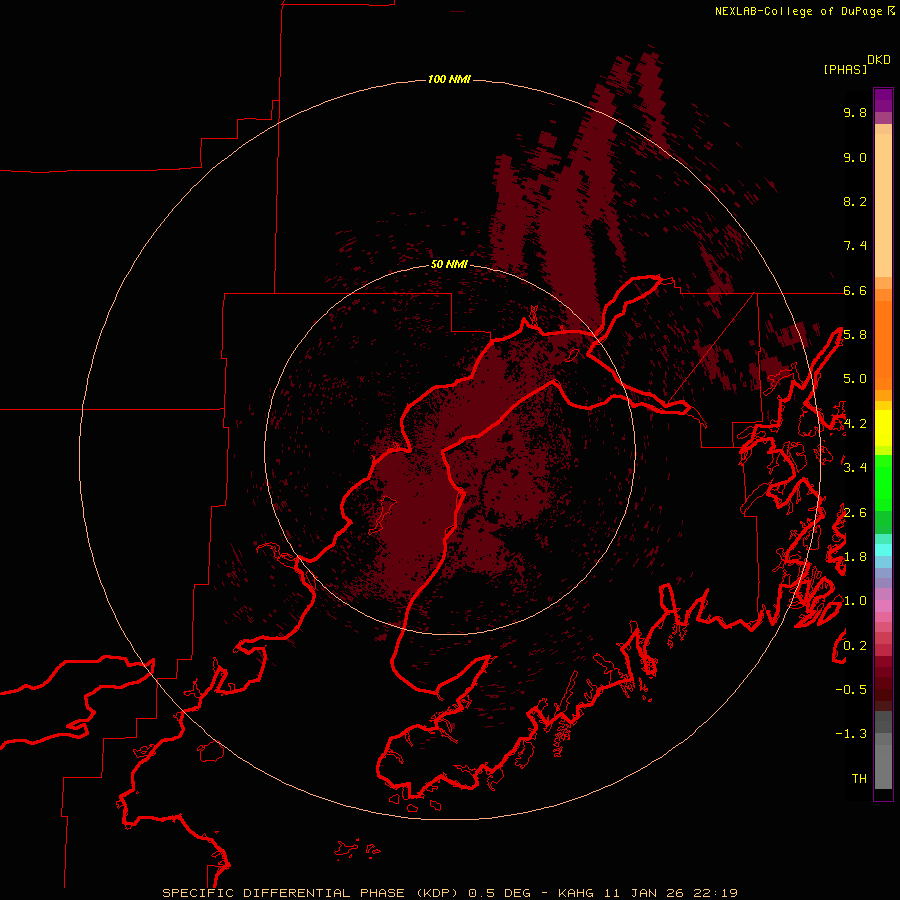Viewport: 900px width, 900px height.
Task: Select the 9.0 scale label
Action: pos(855,157)
